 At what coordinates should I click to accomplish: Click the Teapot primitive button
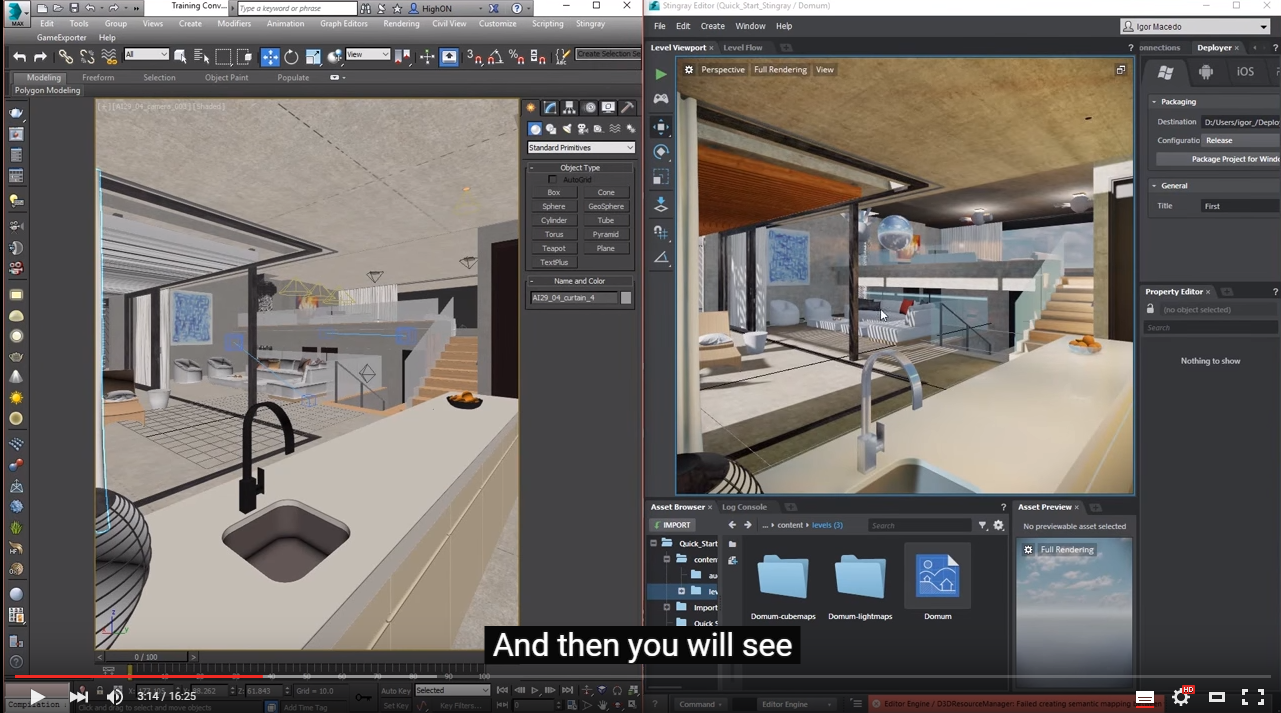pos(553,248)
